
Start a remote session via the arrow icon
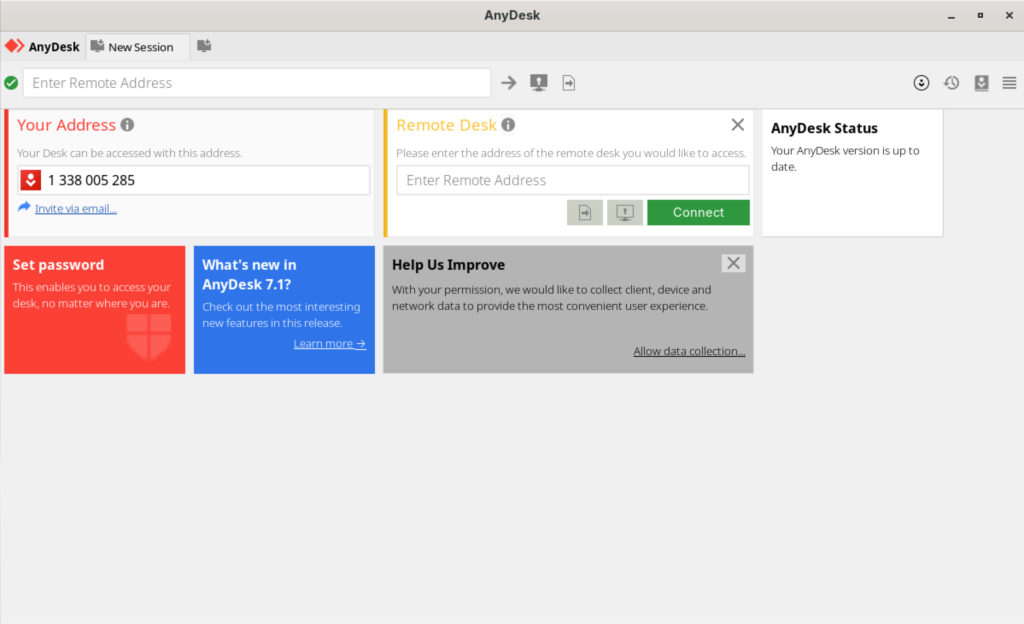(x=508, y=83)
